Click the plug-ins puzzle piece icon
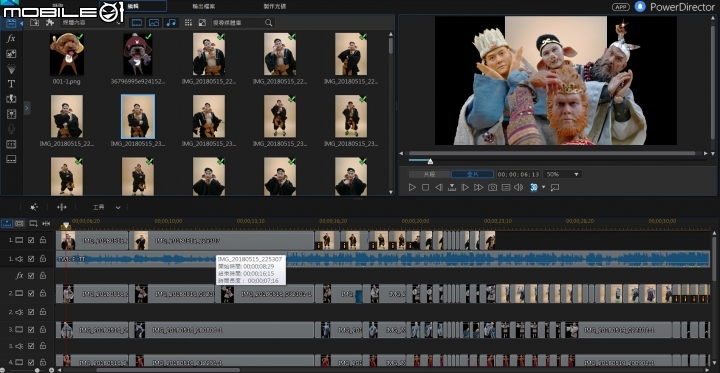The height and width of the screenshot is (373, 720). tap(50, 23)
